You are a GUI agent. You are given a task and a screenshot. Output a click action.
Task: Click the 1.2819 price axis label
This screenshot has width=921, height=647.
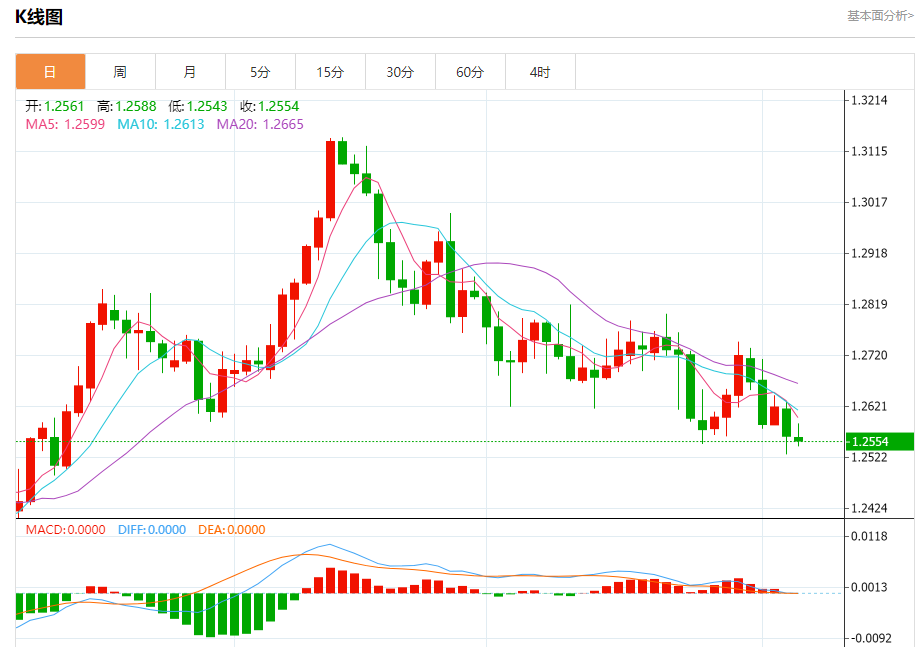coord(869,304)
